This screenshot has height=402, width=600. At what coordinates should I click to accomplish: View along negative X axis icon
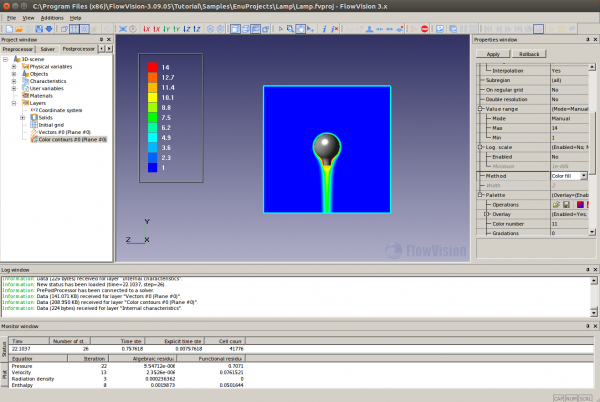pyautogui.click(x=147, y=29)
